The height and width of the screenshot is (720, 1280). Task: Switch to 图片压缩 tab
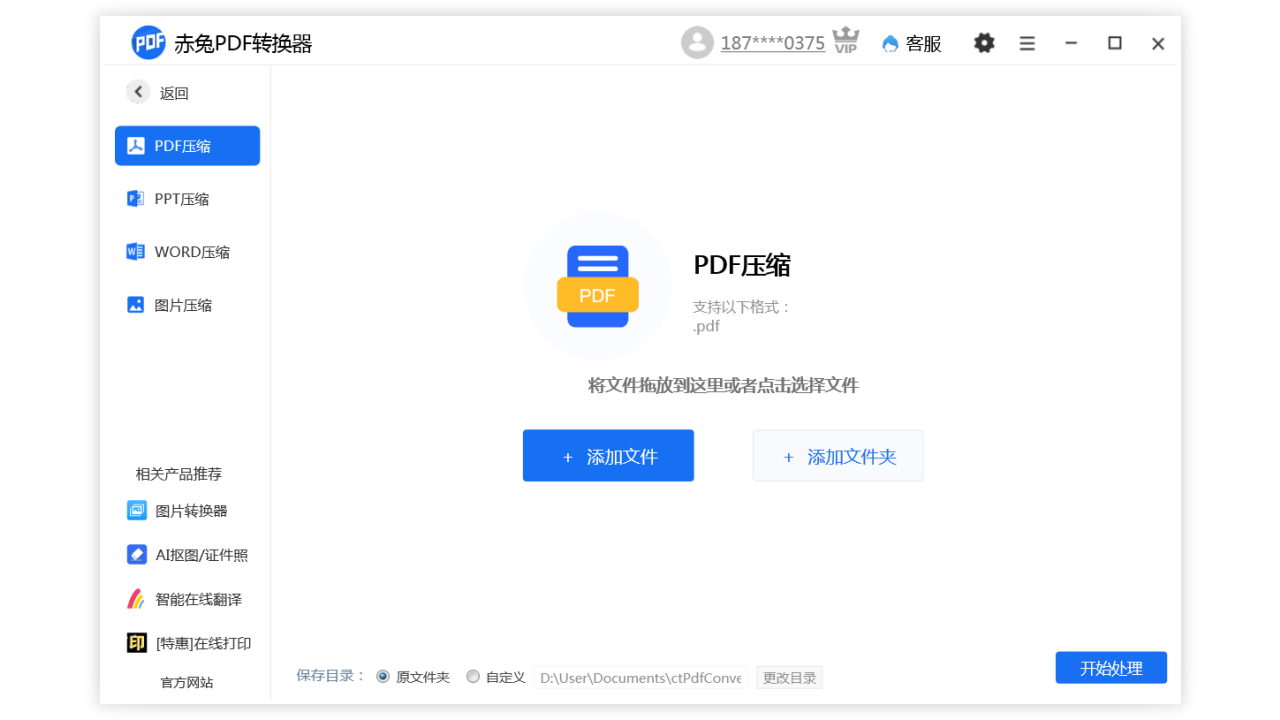[188, 305]
